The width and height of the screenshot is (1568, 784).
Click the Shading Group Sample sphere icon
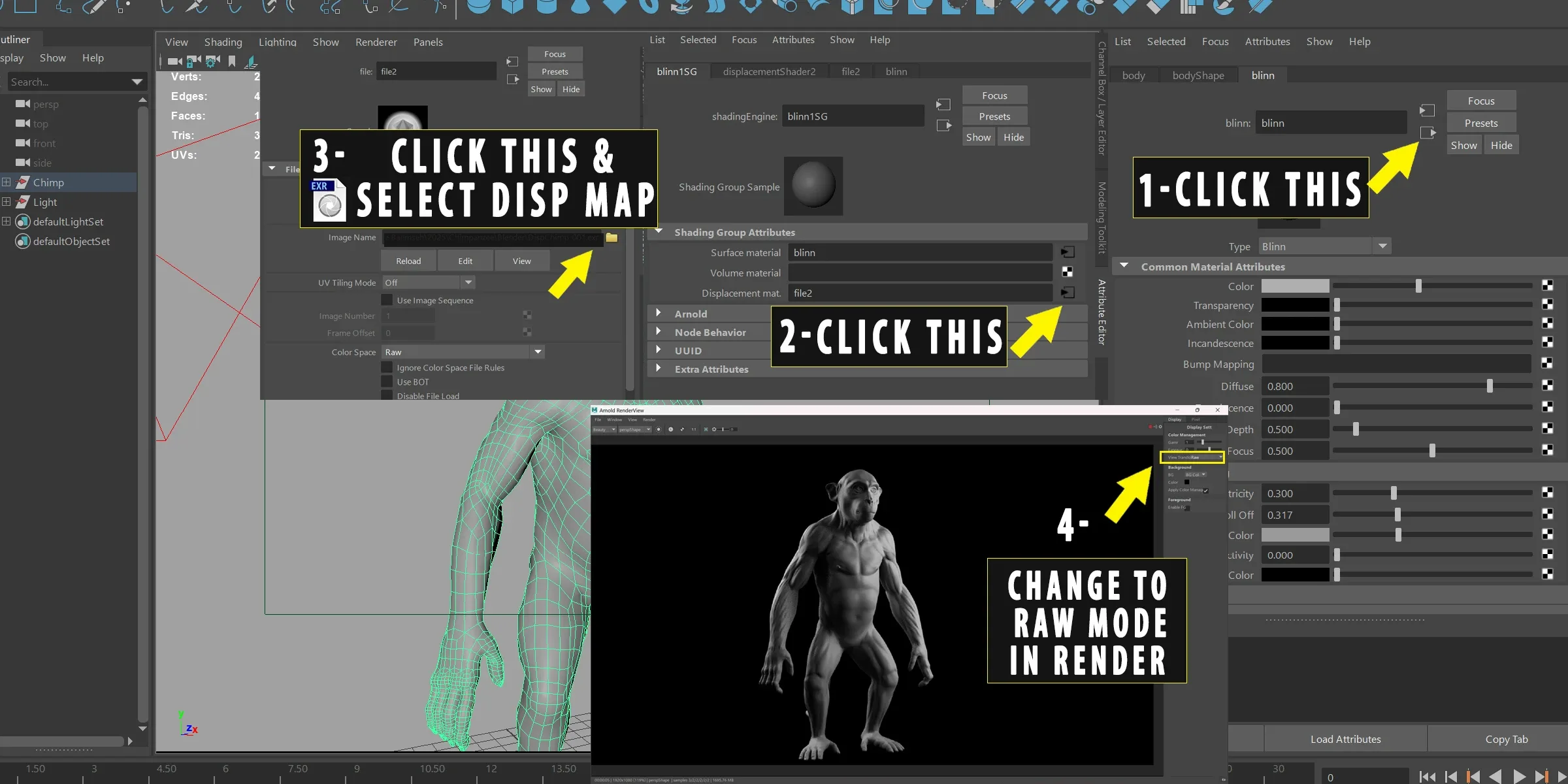pos(812,186)
